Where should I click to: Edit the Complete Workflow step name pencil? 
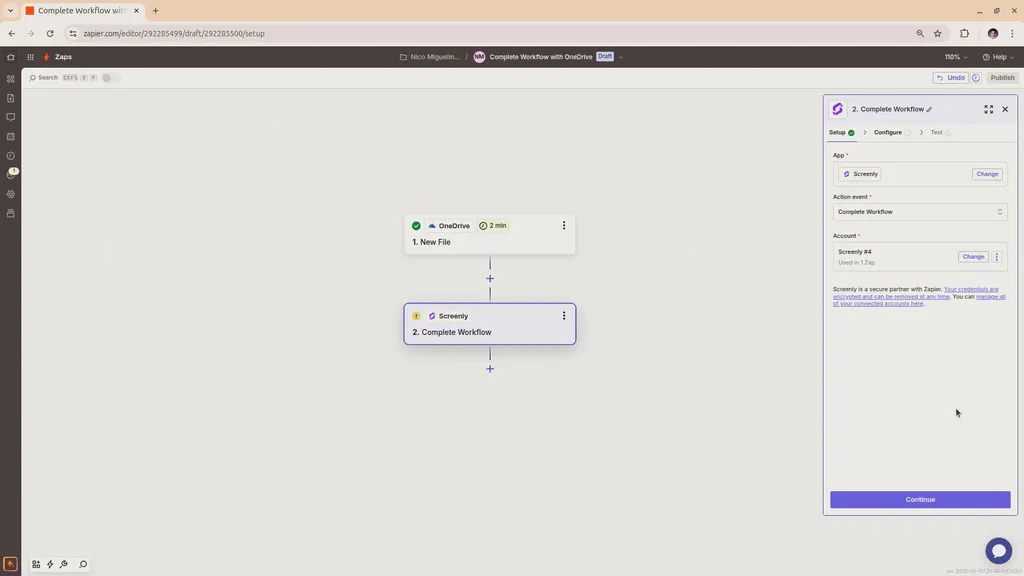[931, 109]
